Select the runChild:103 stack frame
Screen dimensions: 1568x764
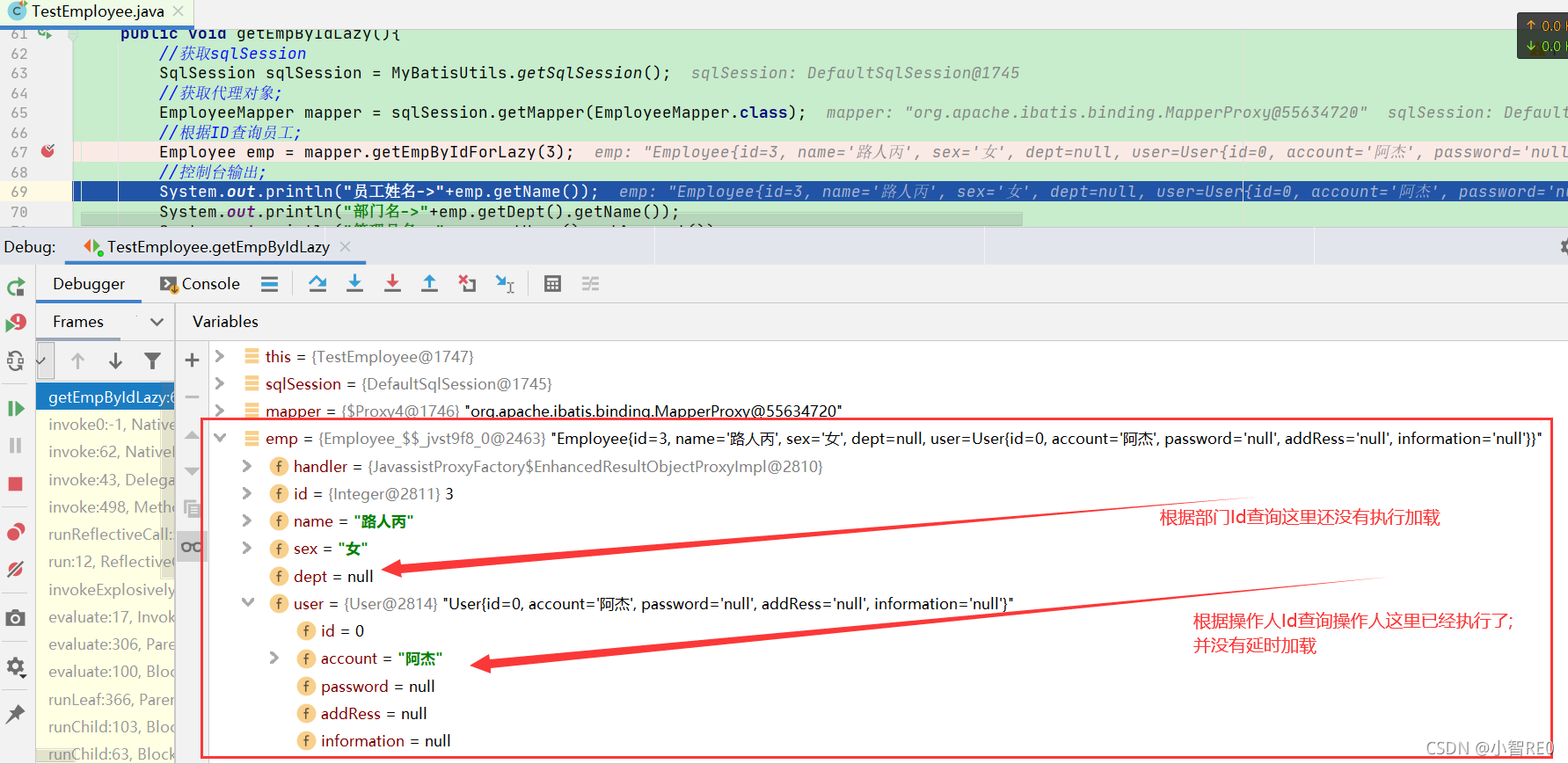click(x=106, y=727)
